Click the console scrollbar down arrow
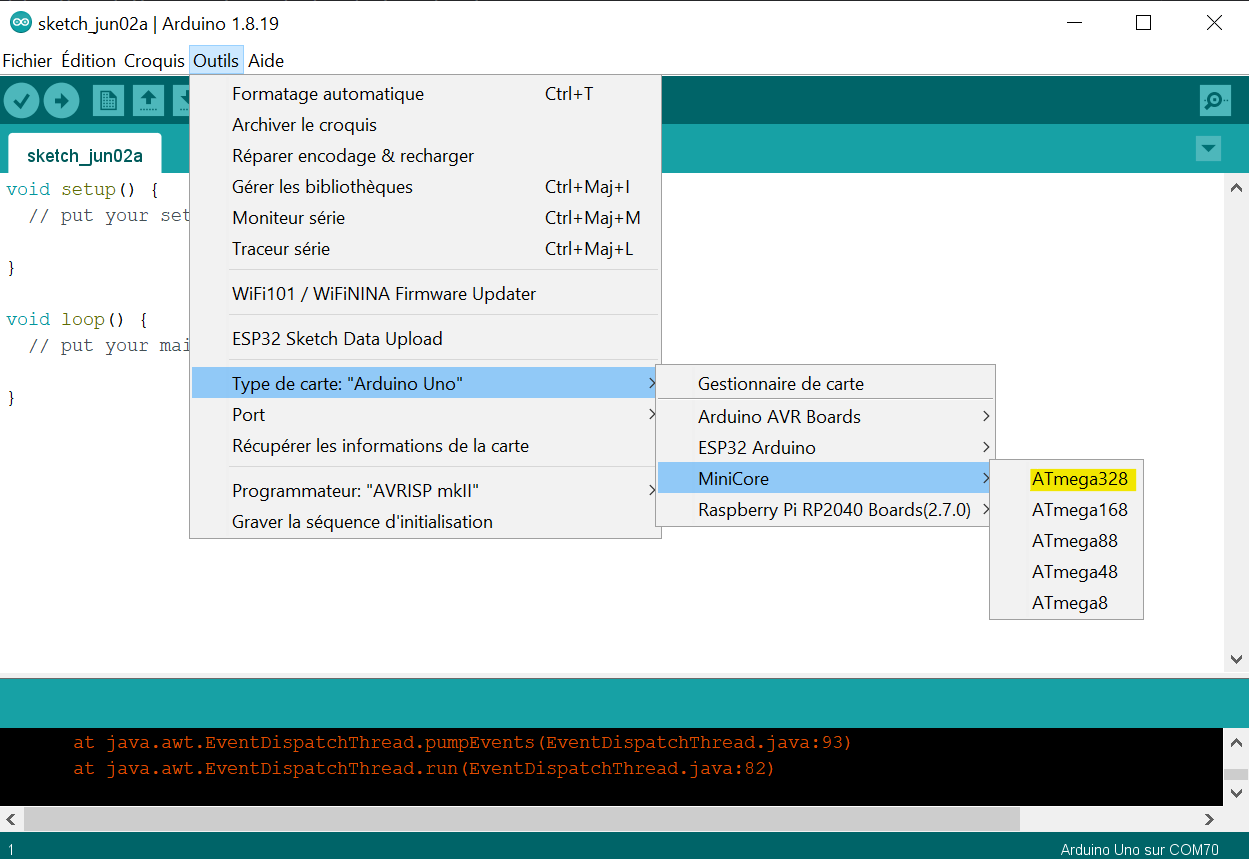Screen dimensions: 1249x859 click(x=1237, y=792)
